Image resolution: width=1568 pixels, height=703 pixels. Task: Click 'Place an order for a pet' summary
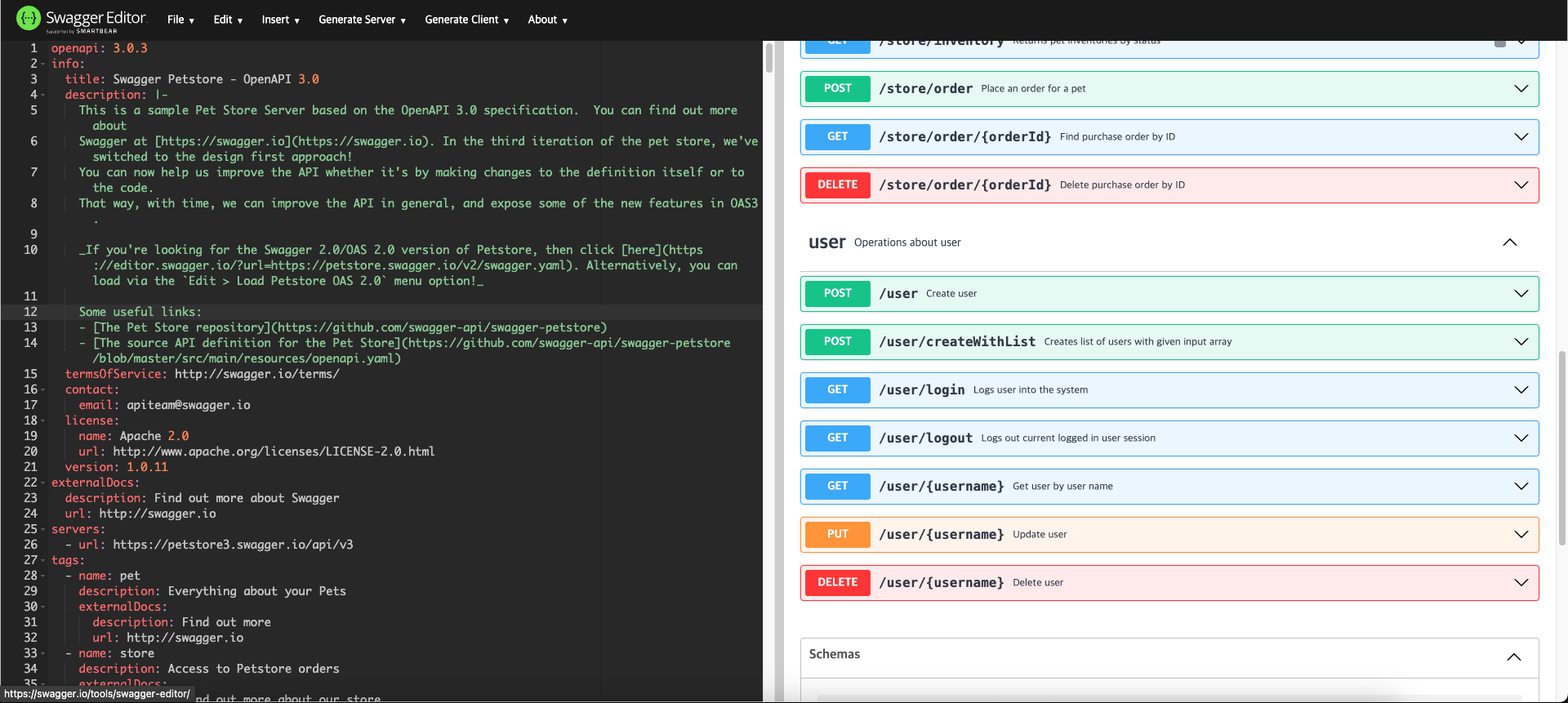click(1033, 89)
